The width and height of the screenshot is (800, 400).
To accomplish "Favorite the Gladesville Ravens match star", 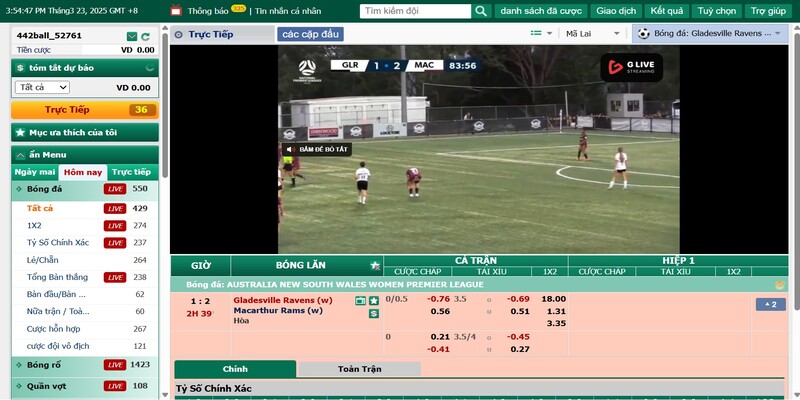I will (x=374, y=301).
